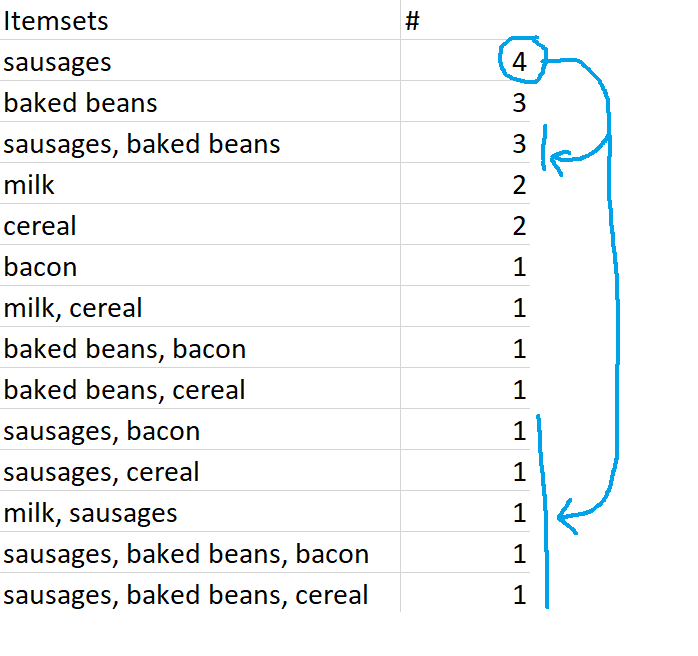Viewport: 698px width, 656px height.
Task: Click the circled 4 count for sausages
Action: coord(519,61)
